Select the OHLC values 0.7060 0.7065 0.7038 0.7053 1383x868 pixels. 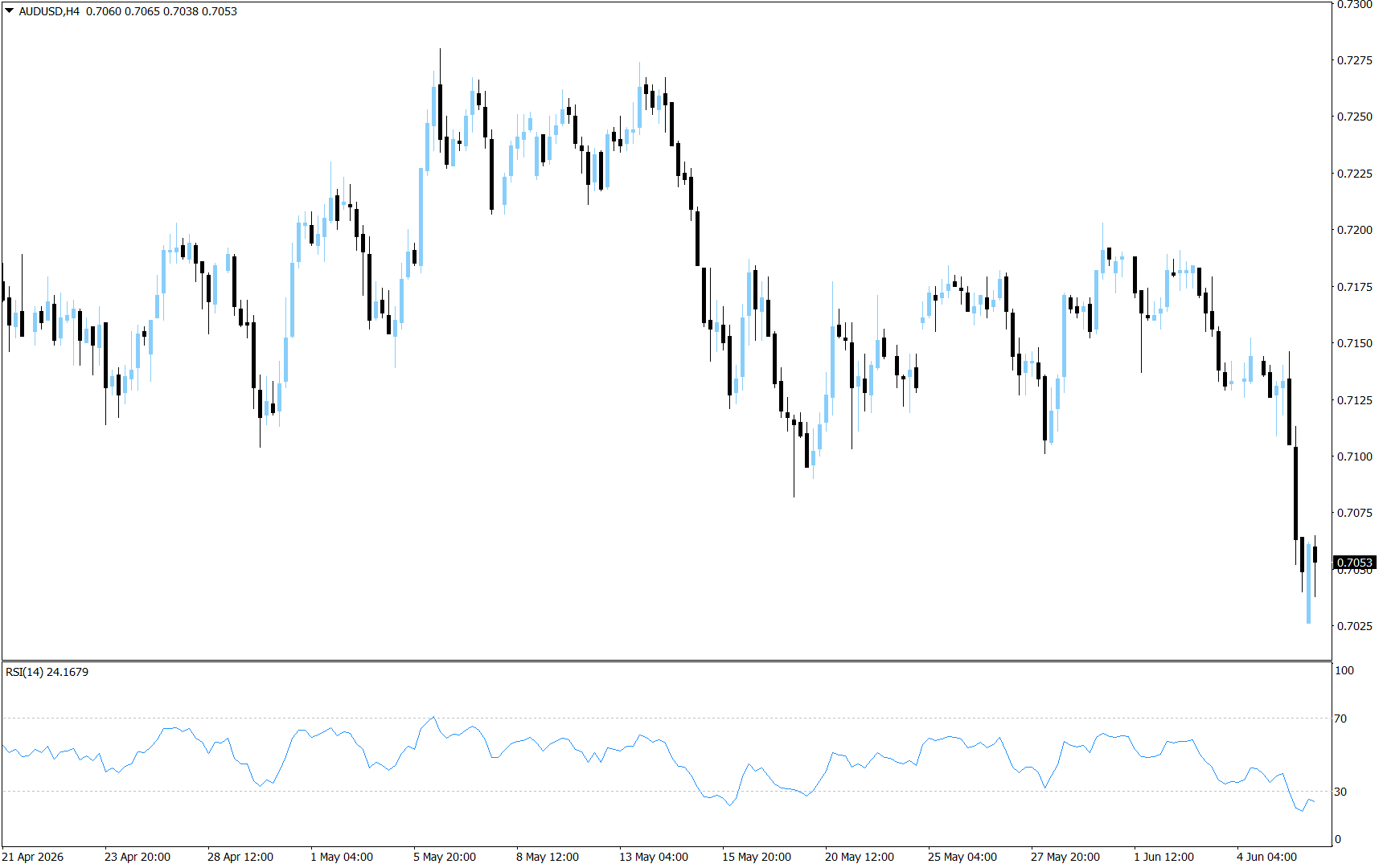tap(162, 11)
